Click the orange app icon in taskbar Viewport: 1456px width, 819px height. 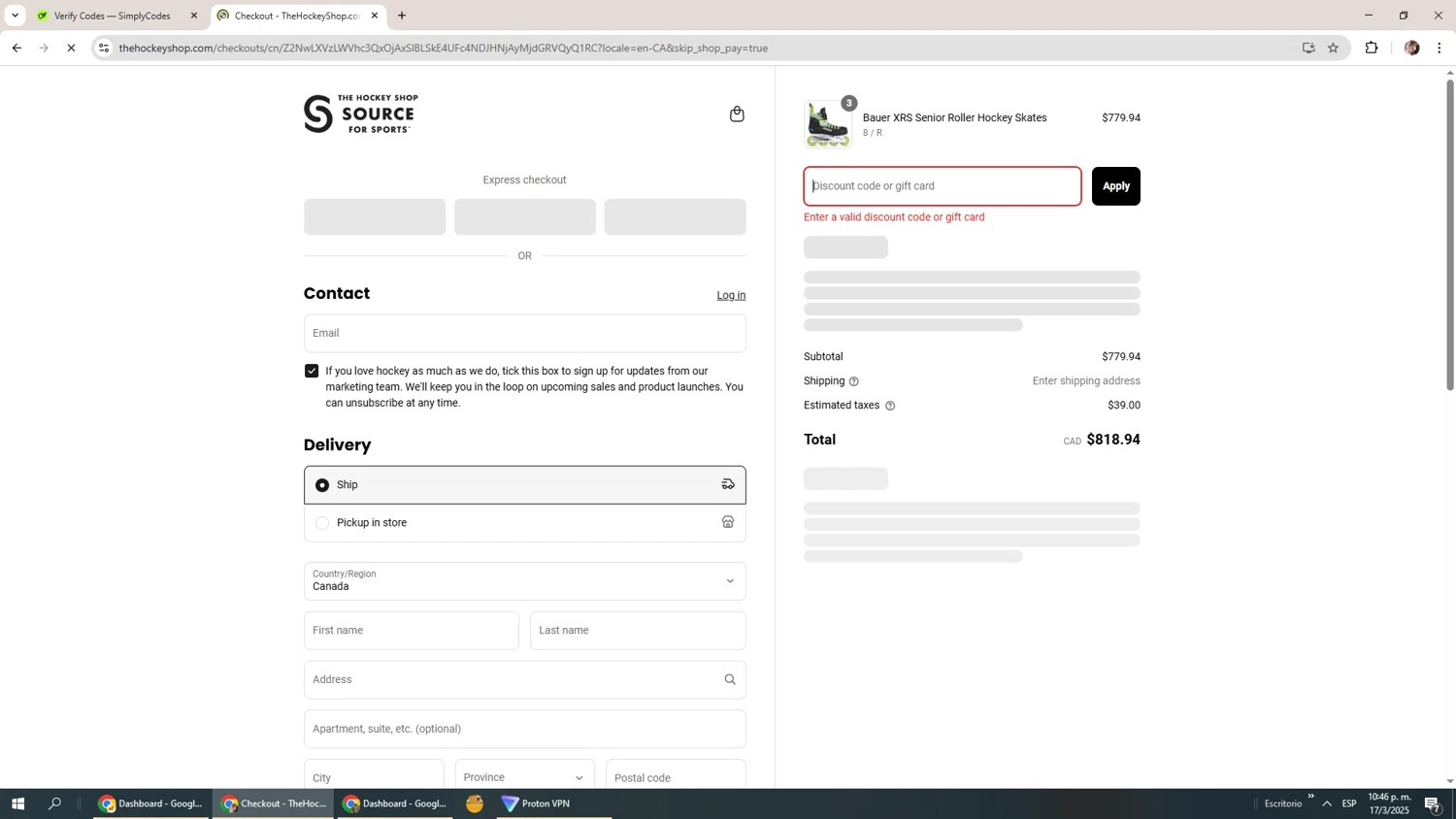point(475,803)
